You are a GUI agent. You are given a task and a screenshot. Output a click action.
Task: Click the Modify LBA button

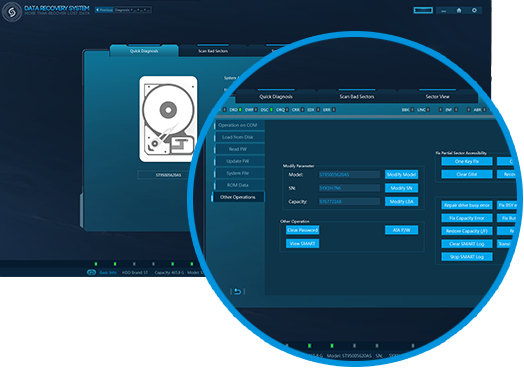401,202
